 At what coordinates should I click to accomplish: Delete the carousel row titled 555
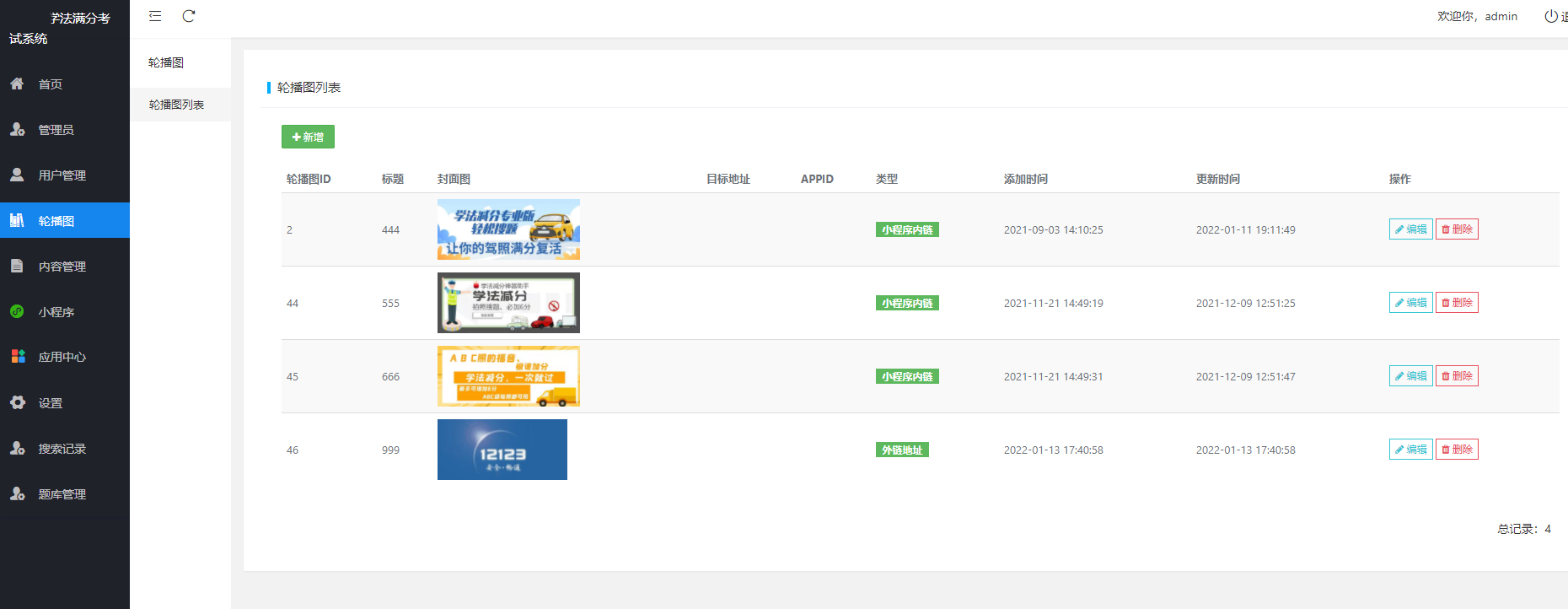point(1457,303)
